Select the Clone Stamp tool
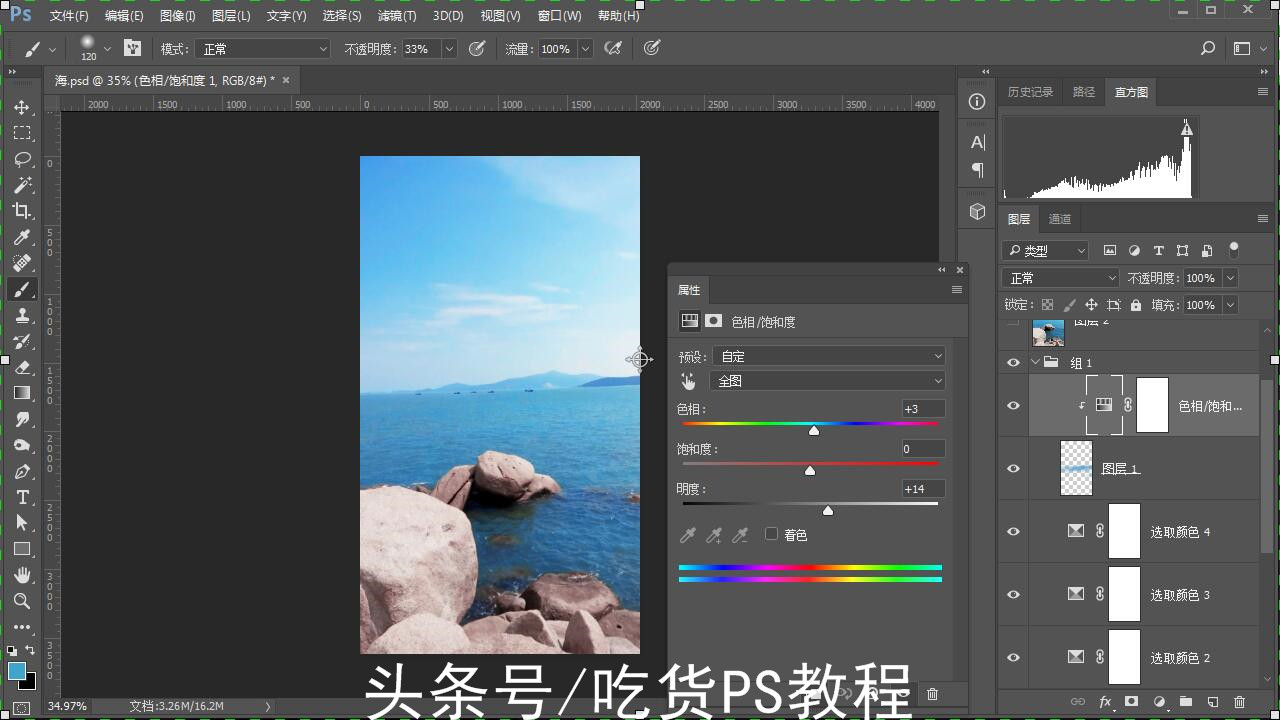The height and width of the screenshot is (720, 1280). click(22, 315)
